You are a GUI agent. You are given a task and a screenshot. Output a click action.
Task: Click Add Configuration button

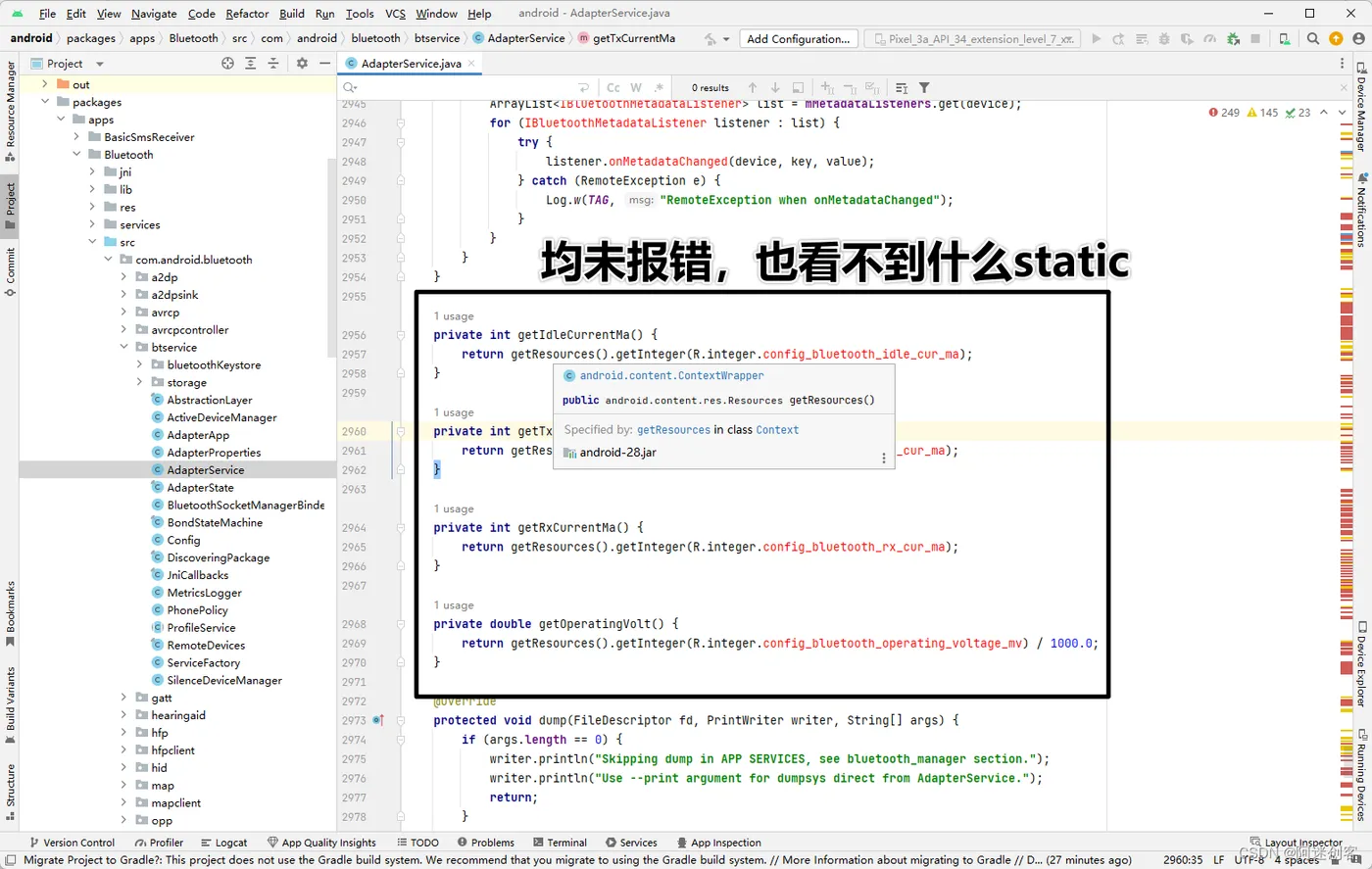tap(798, 39)
